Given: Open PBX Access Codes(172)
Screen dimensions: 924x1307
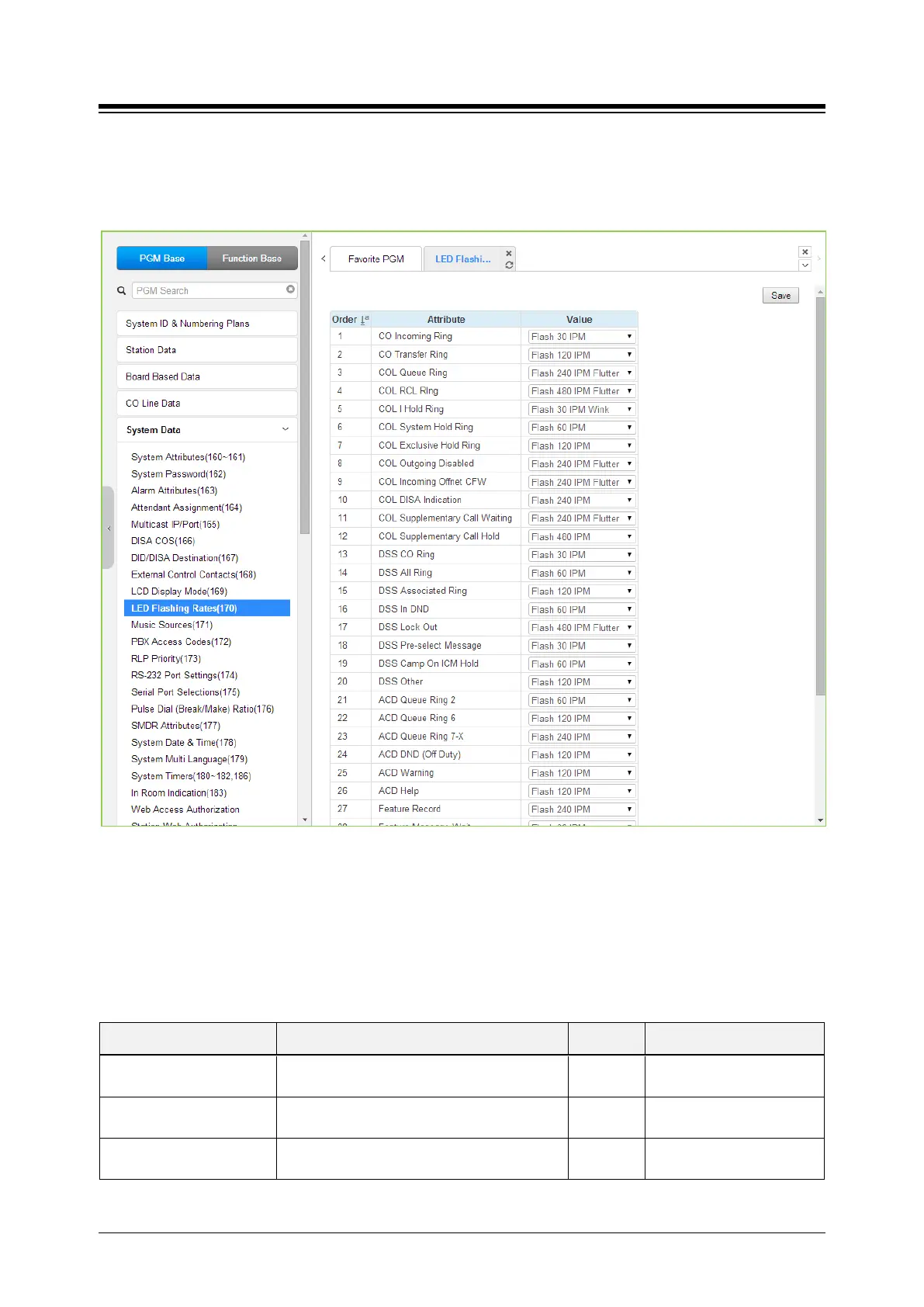Looking at the screenshot, I should click(x=181, y=642).
